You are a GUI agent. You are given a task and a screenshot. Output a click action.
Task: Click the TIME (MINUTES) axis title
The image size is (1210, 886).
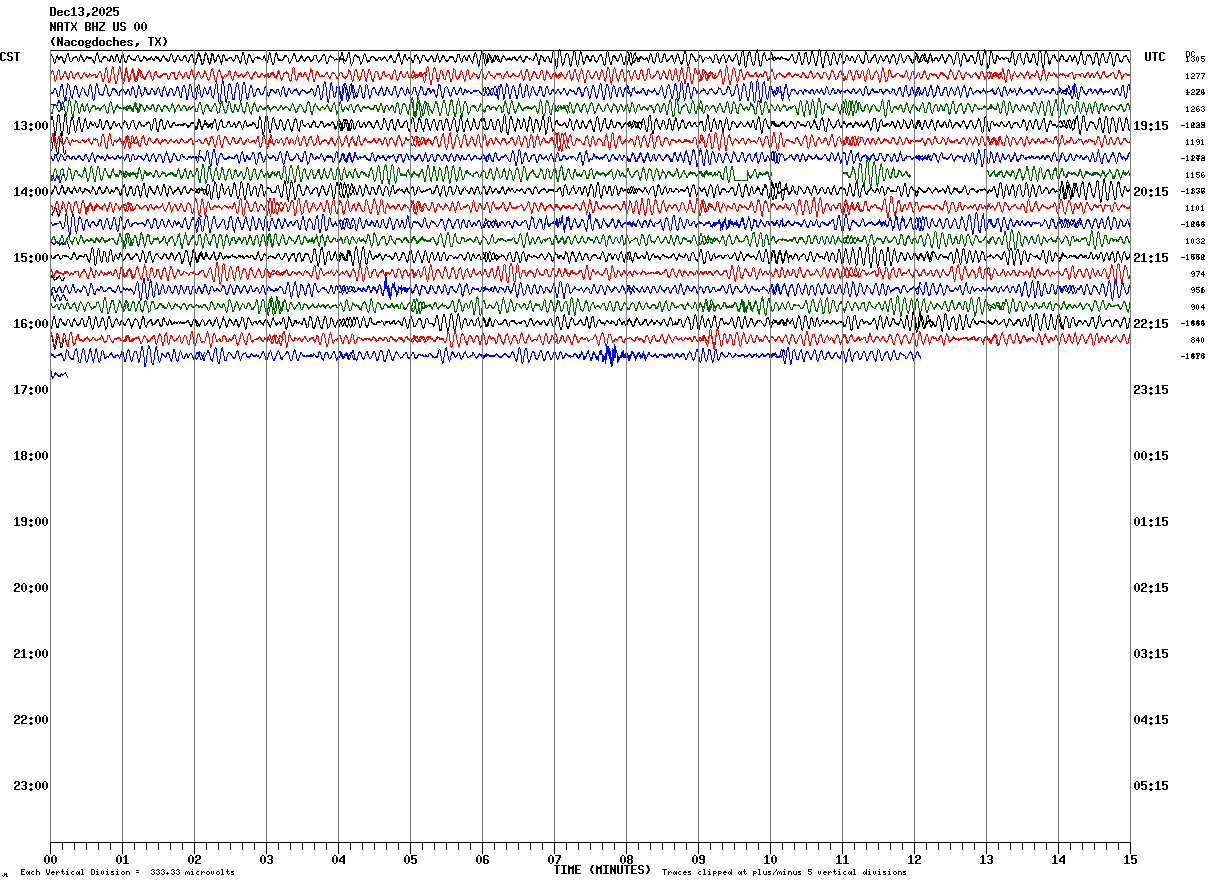602,870
